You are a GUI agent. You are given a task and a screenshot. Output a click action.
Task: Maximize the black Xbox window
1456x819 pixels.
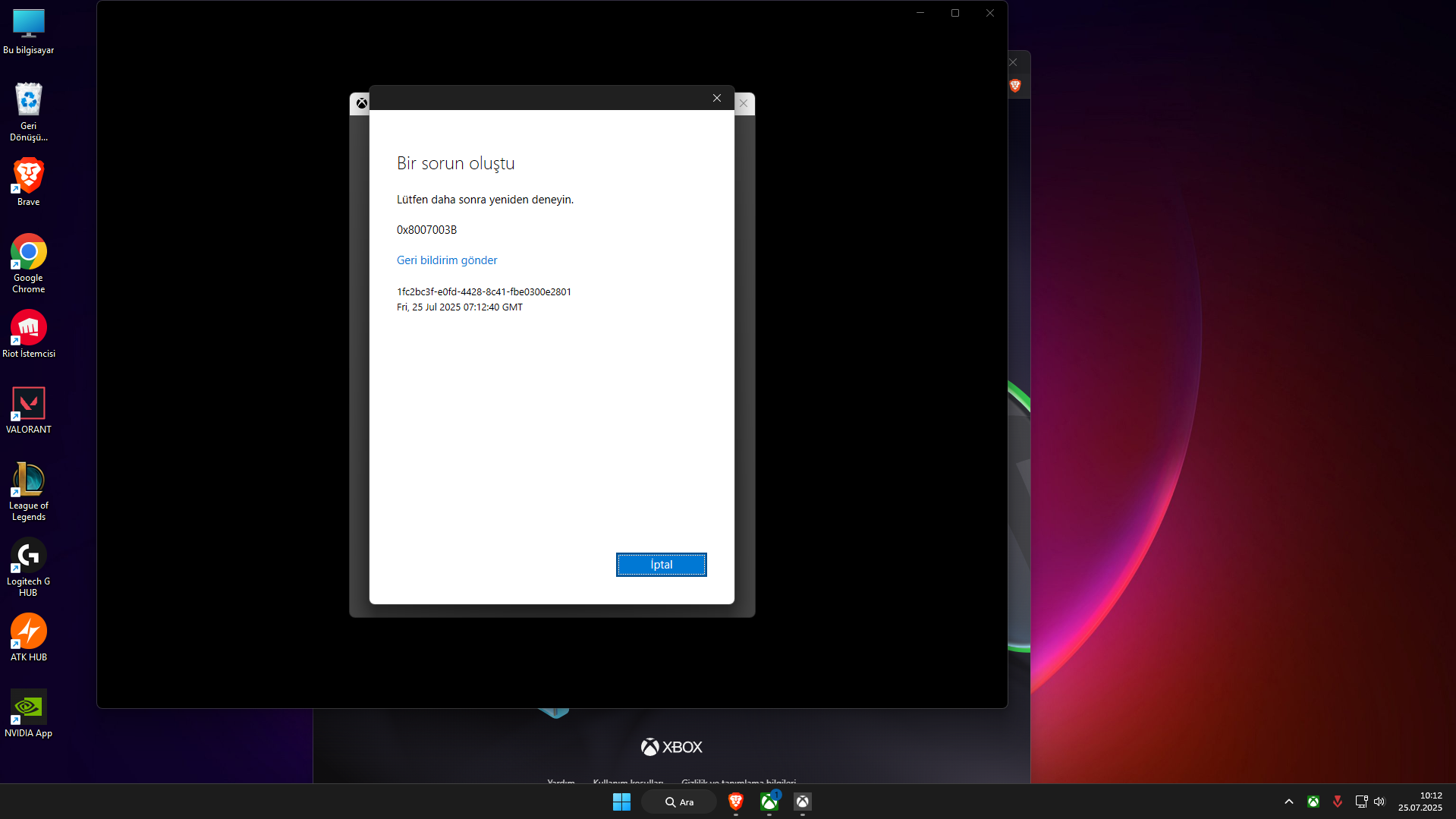point(955,13)
